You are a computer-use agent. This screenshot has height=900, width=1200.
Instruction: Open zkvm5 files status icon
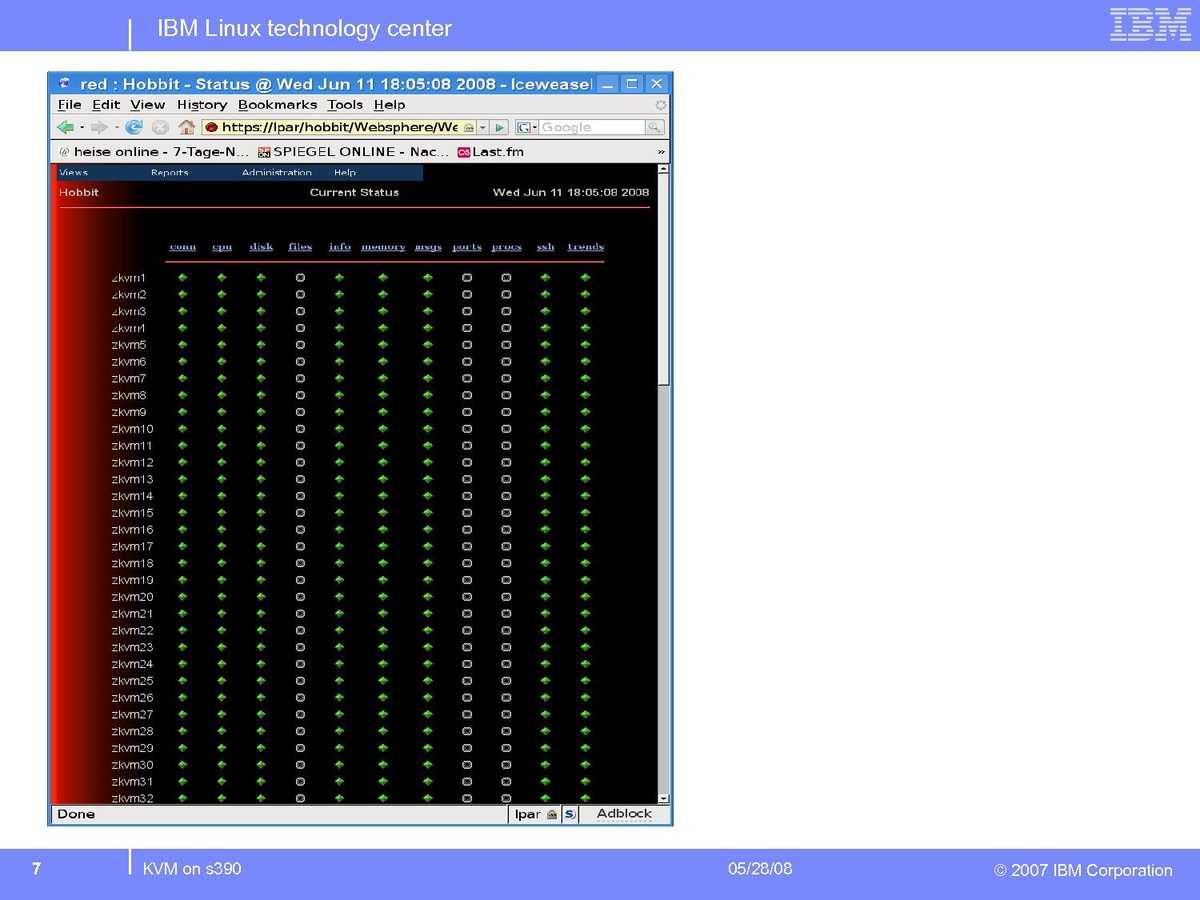pyautogui.click(x=300, y=345)
